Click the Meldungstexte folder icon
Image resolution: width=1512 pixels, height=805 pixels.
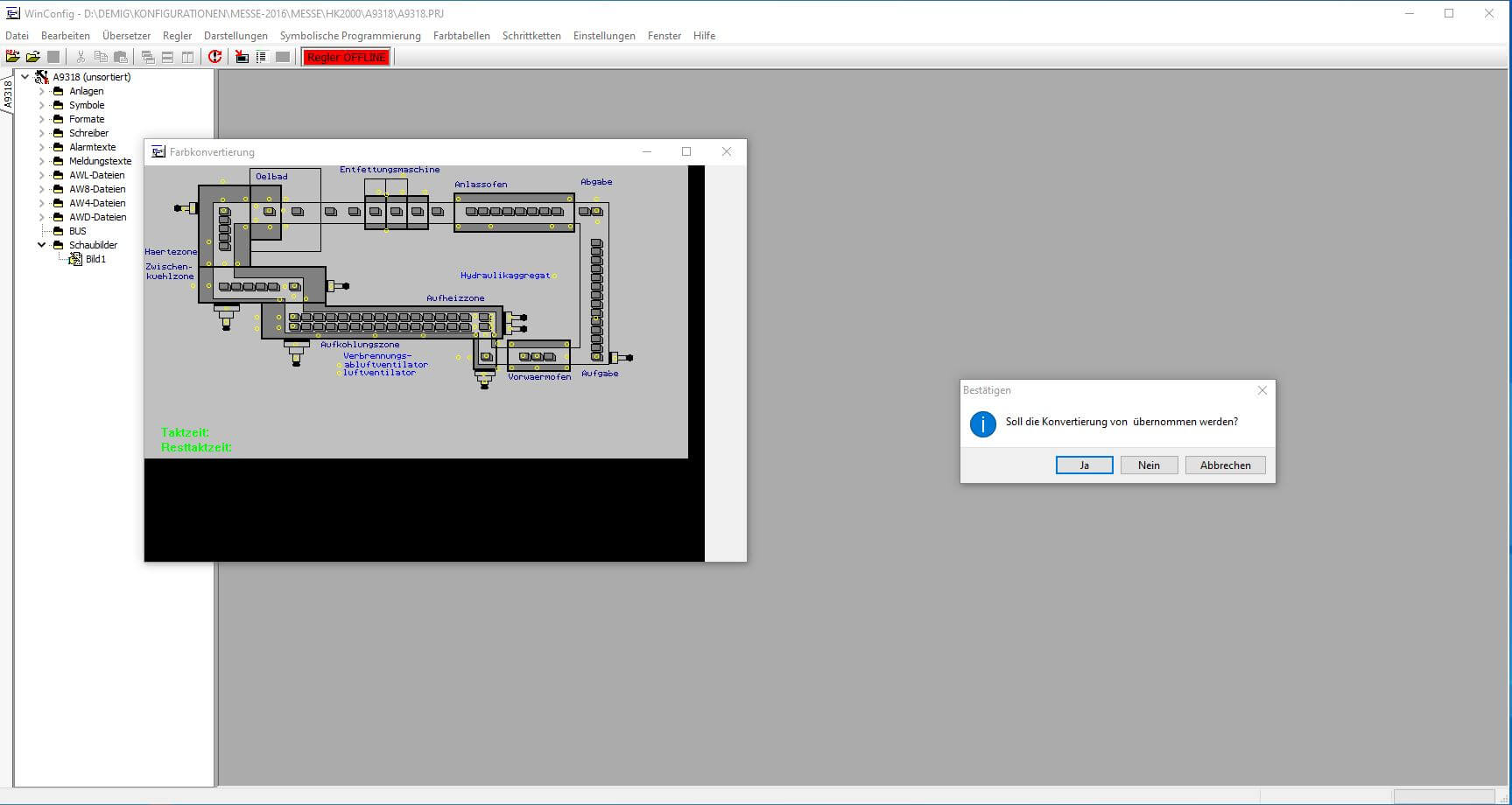[x=59, y=161]
